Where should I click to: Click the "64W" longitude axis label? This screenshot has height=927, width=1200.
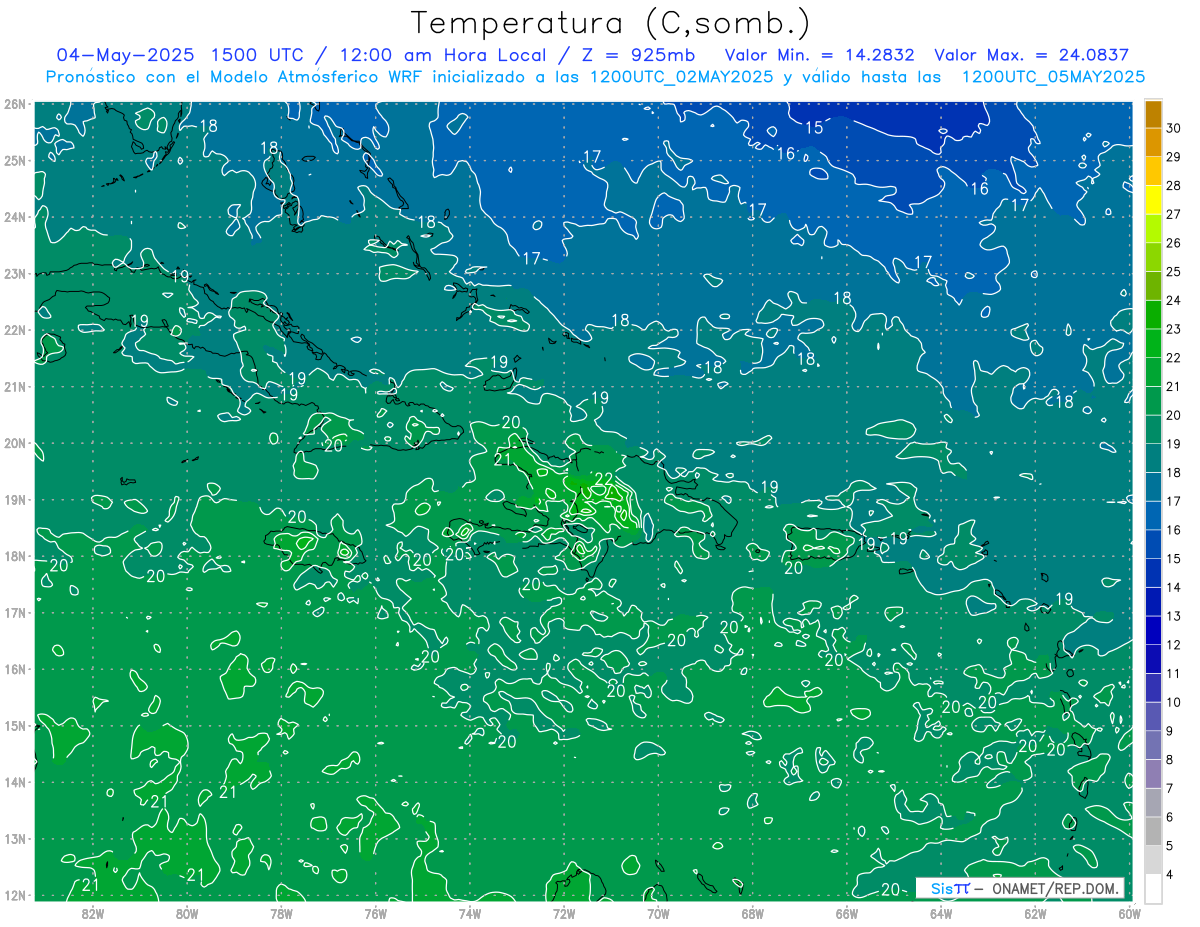point(940,912)
